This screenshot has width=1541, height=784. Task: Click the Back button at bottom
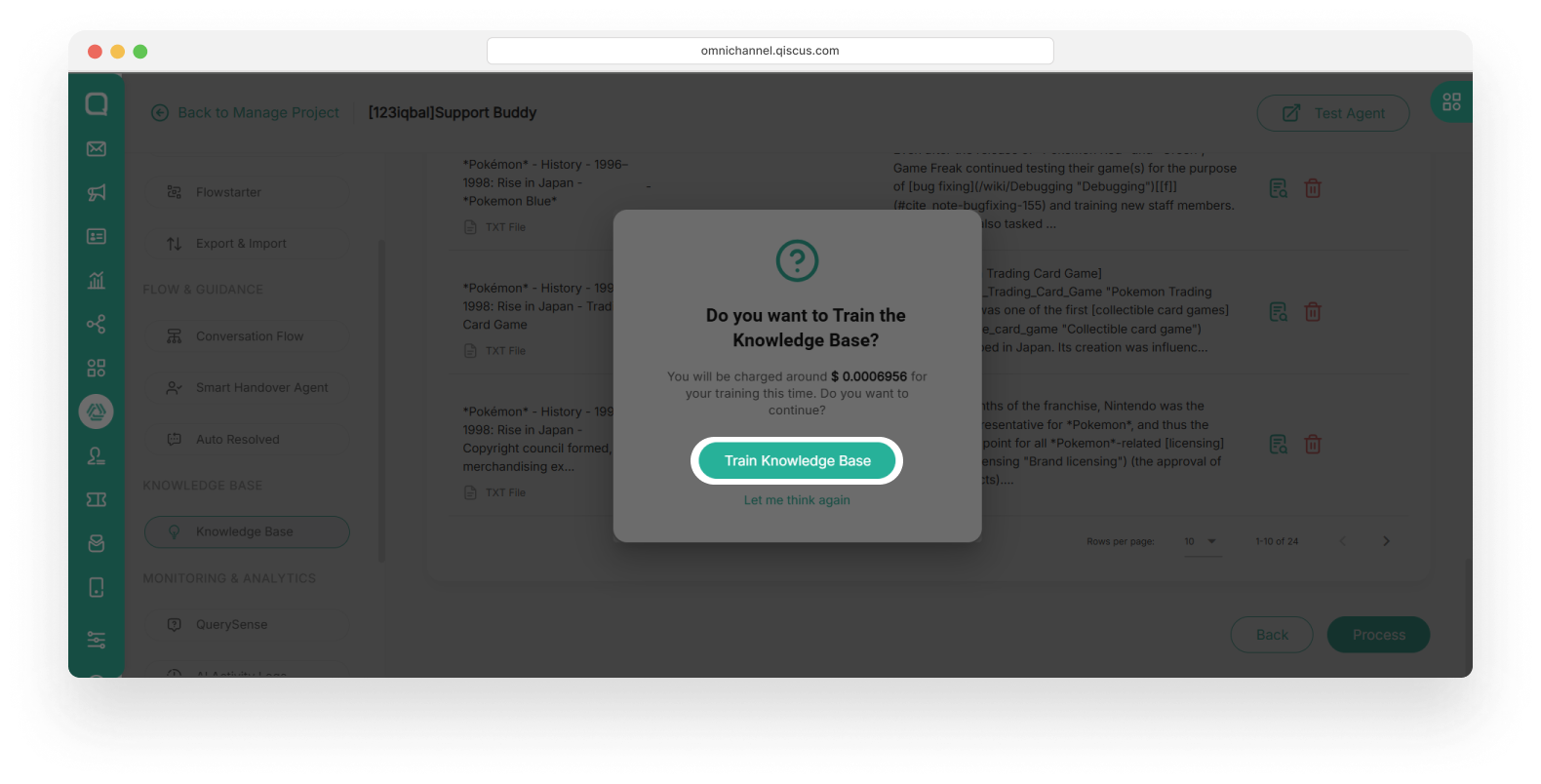[1272, 635]
